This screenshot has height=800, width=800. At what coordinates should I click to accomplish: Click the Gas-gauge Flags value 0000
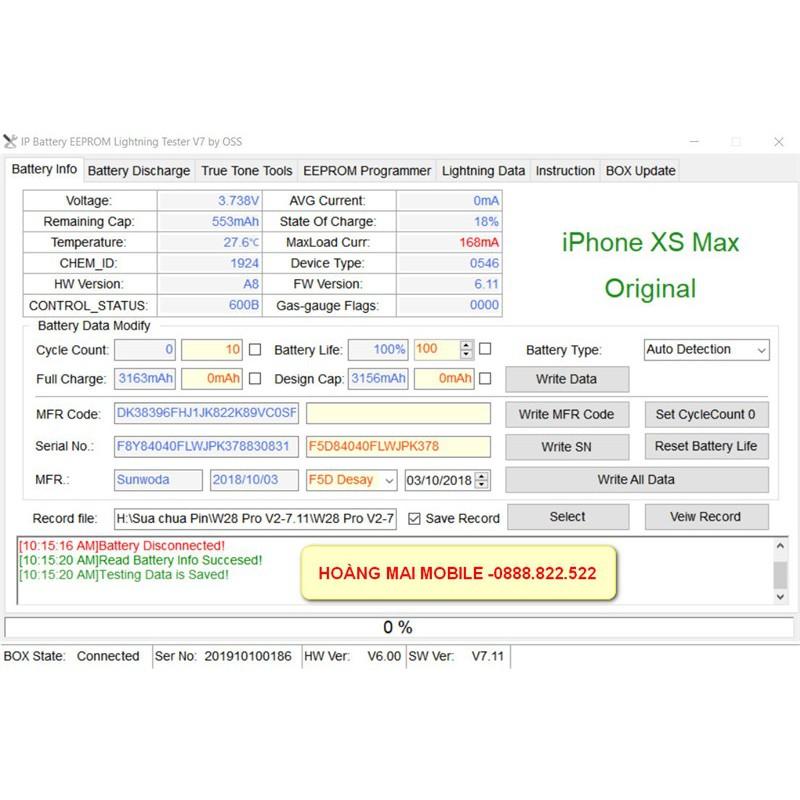[449, 305]
